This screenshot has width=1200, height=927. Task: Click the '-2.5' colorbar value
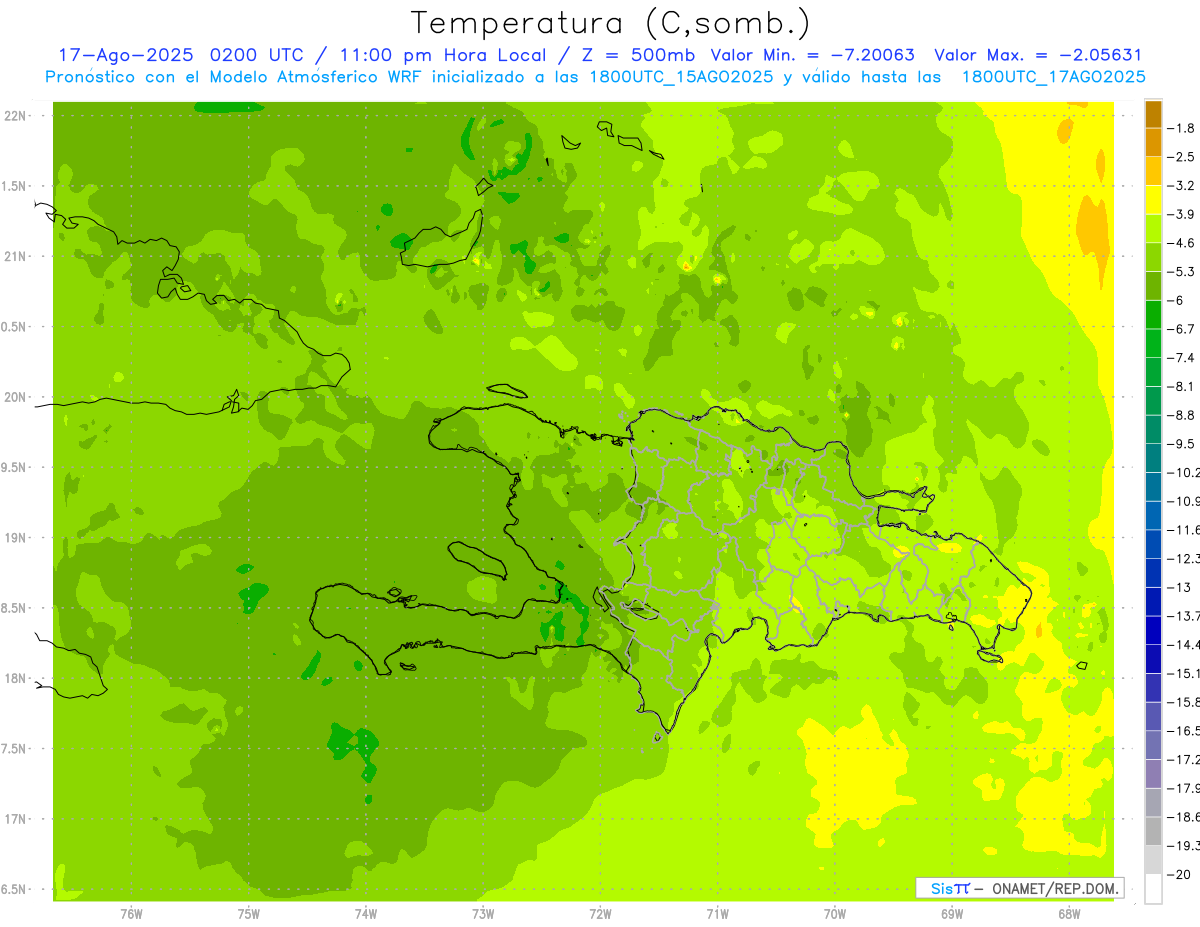[1183, 157]
